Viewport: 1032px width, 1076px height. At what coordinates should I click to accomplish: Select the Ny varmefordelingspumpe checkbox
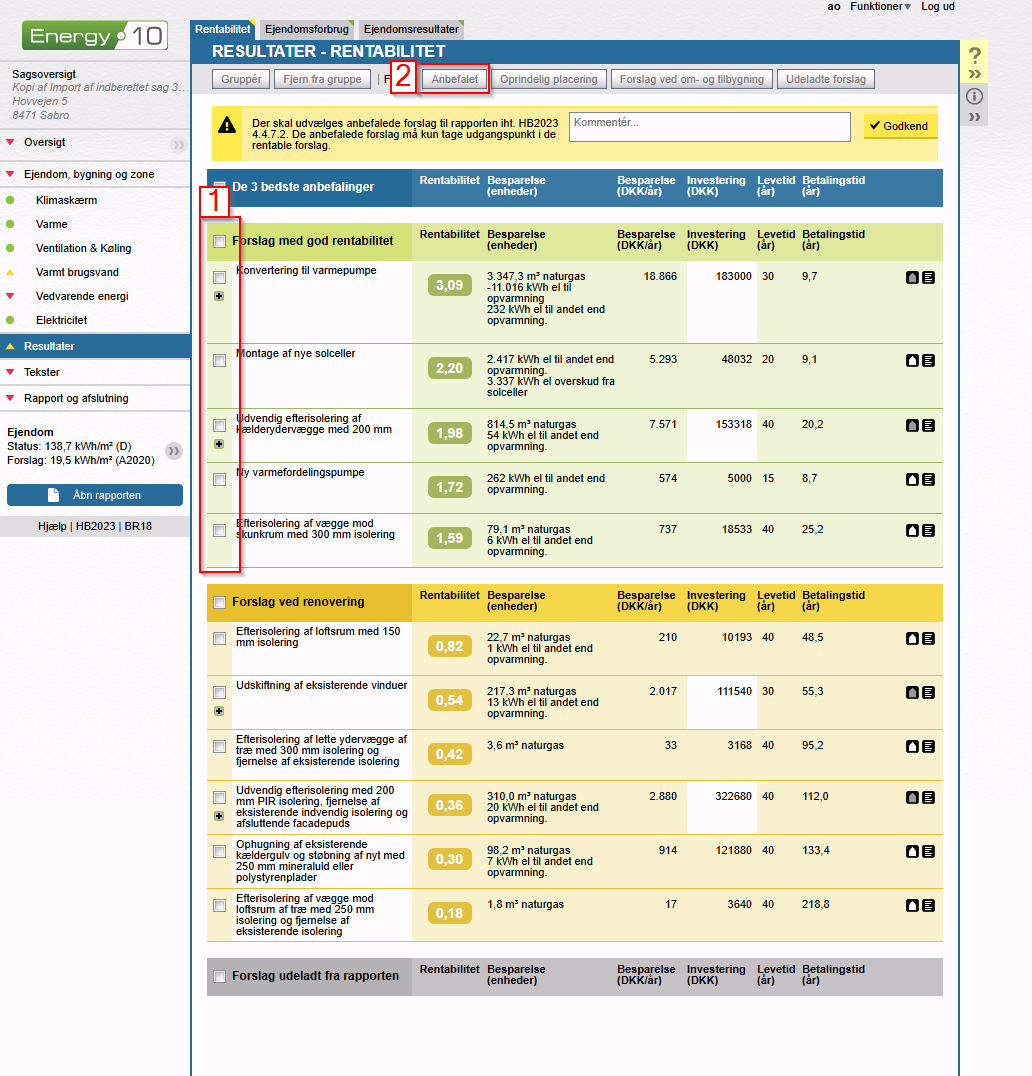click(219, 479)
